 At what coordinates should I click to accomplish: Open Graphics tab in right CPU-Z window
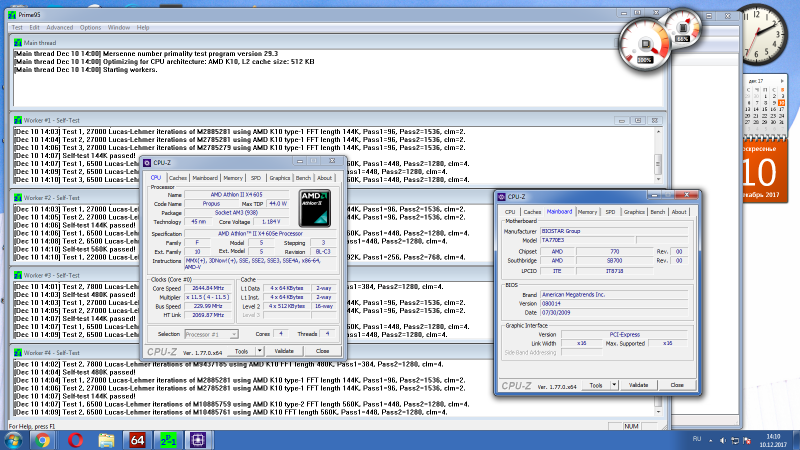(634, 212)
